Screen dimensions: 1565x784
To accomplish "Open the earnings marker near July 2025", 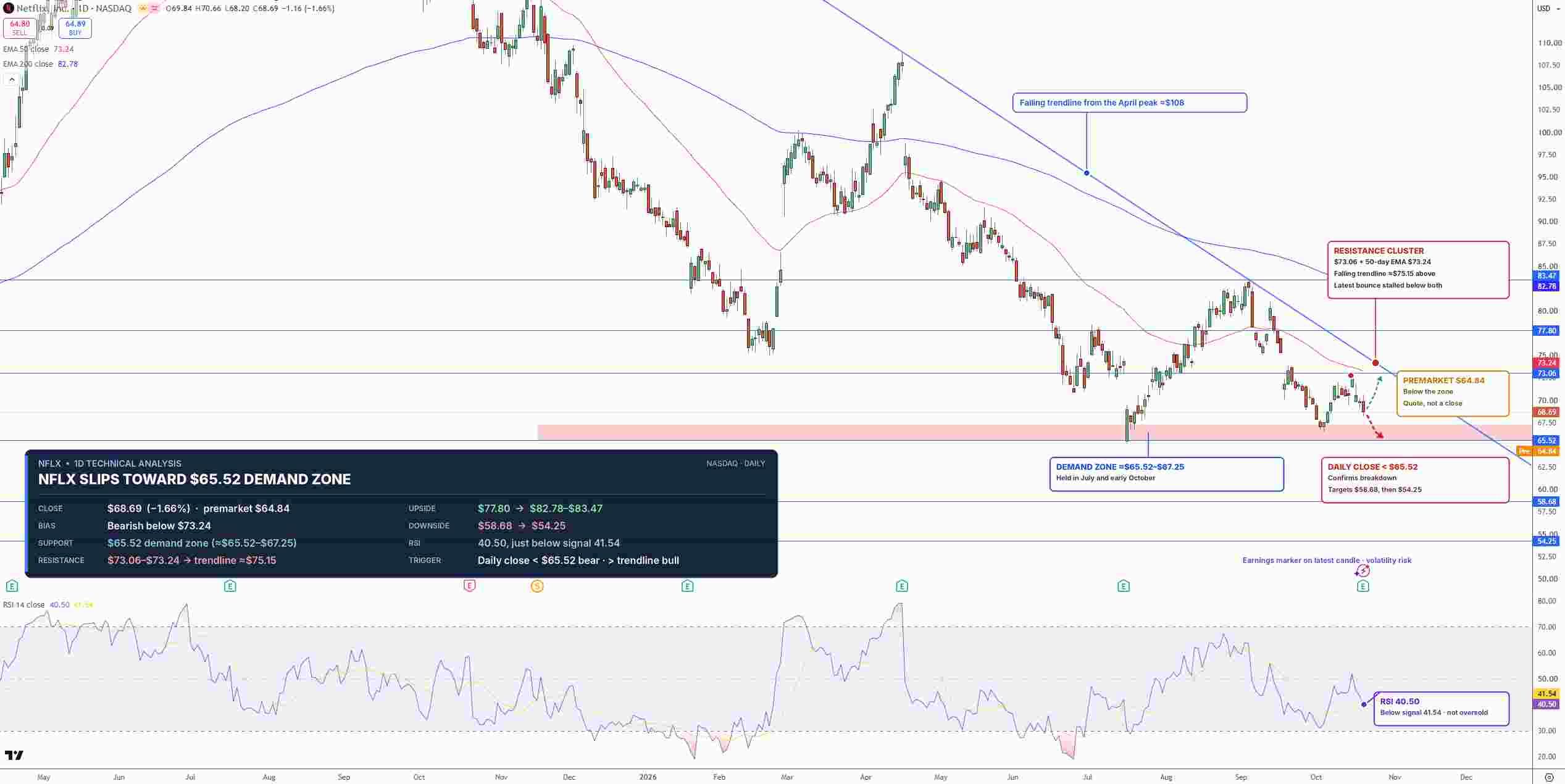I will [230, 586].
